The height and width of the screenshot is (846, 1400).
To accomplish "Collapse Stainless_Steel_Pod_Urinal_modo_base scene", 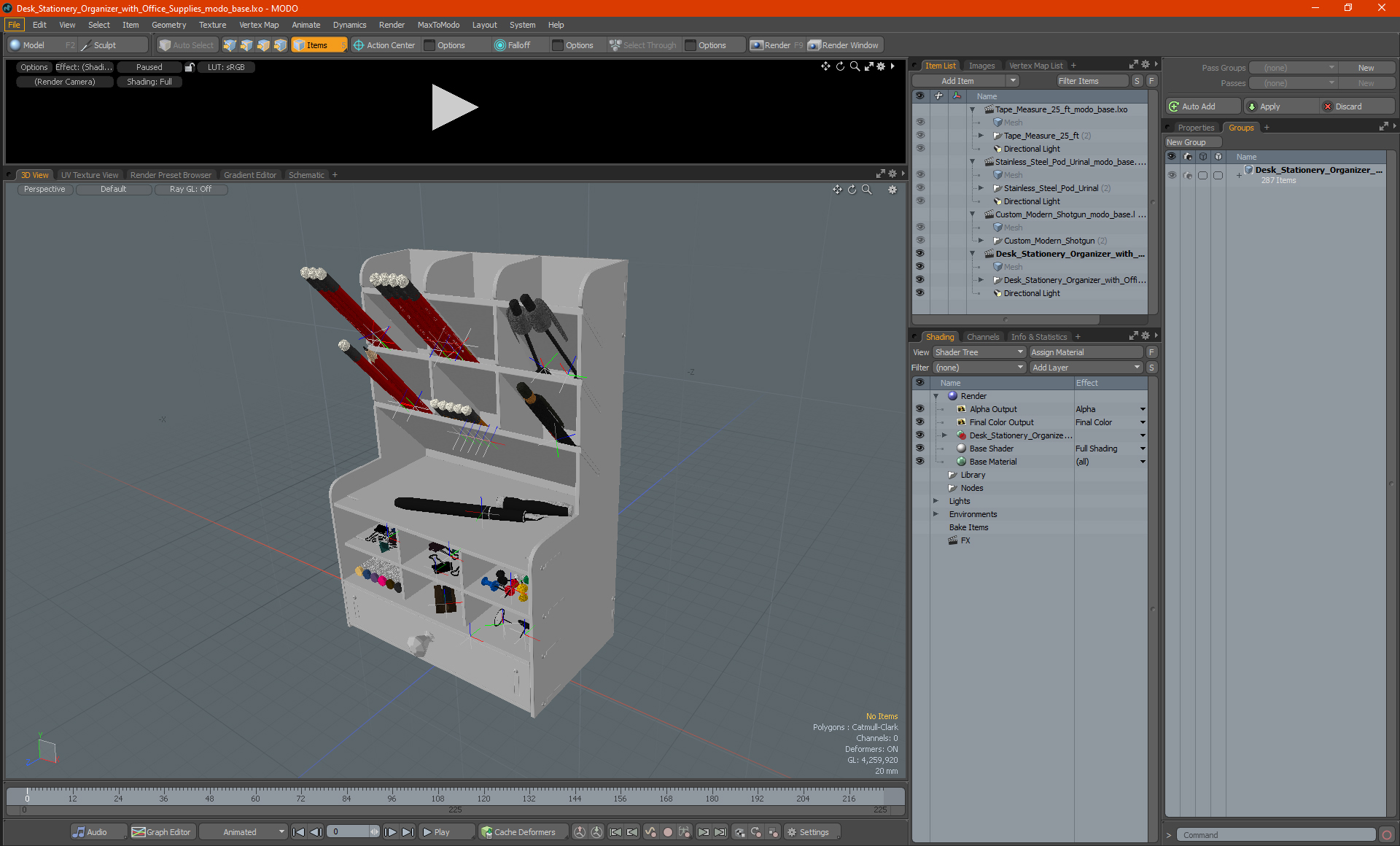I will click(x=972, y=162).
